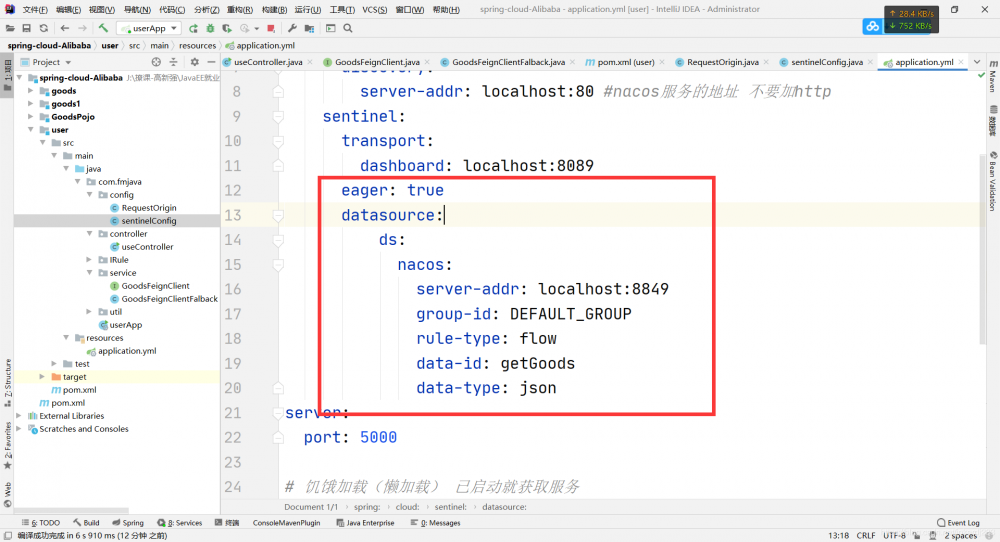The width and height of the screenshot is (1000, 542).
Task: Open the 重构(R) menu
Action: [240, 10]
